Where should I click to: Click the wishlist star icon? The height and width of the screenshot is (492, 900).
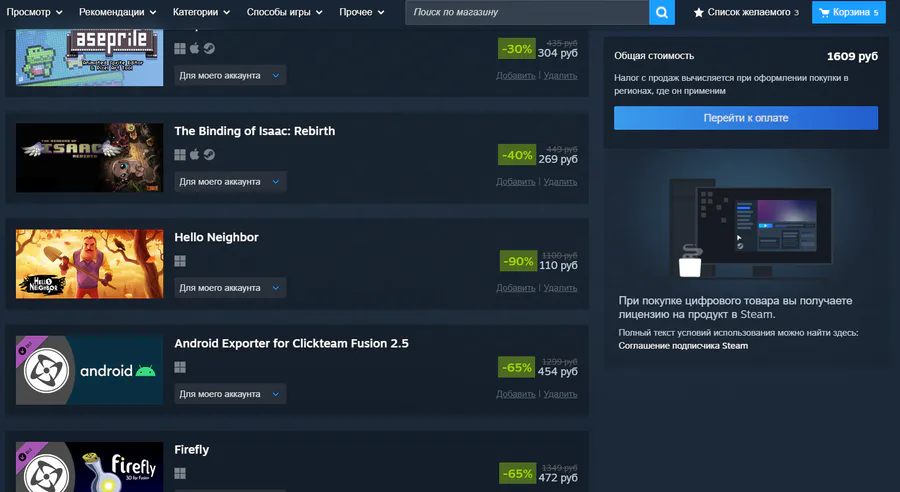(x=699, y=12)
